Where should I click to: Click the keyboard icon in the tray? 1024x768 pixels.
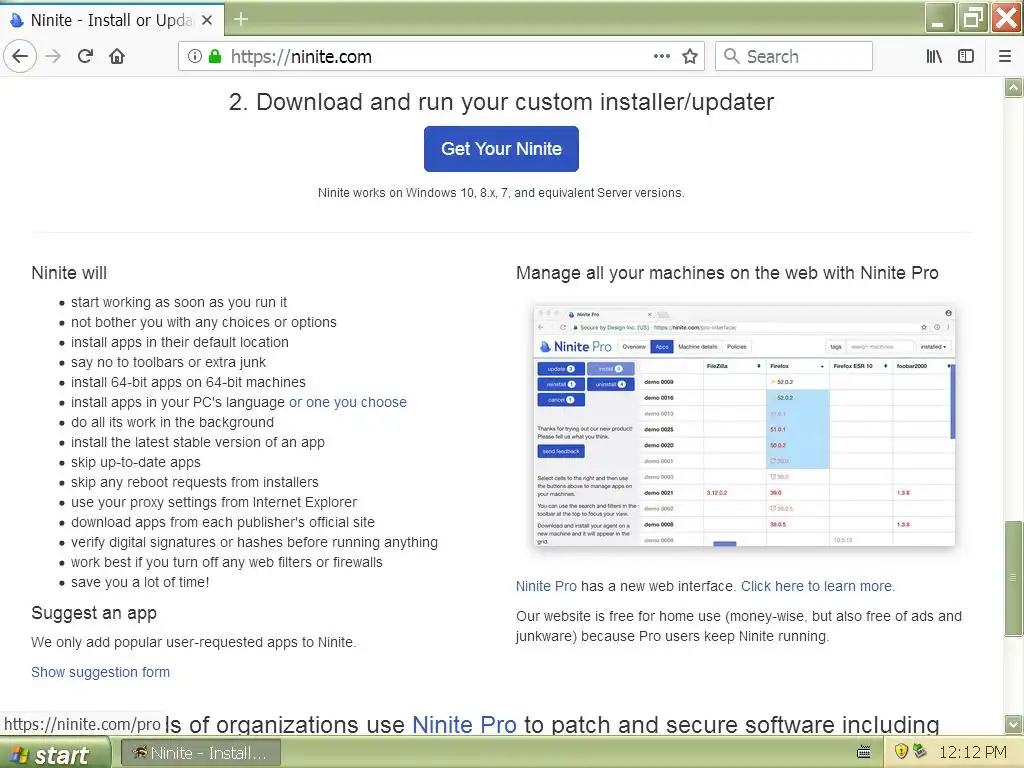pyautogui.click(x=863, y=752)
